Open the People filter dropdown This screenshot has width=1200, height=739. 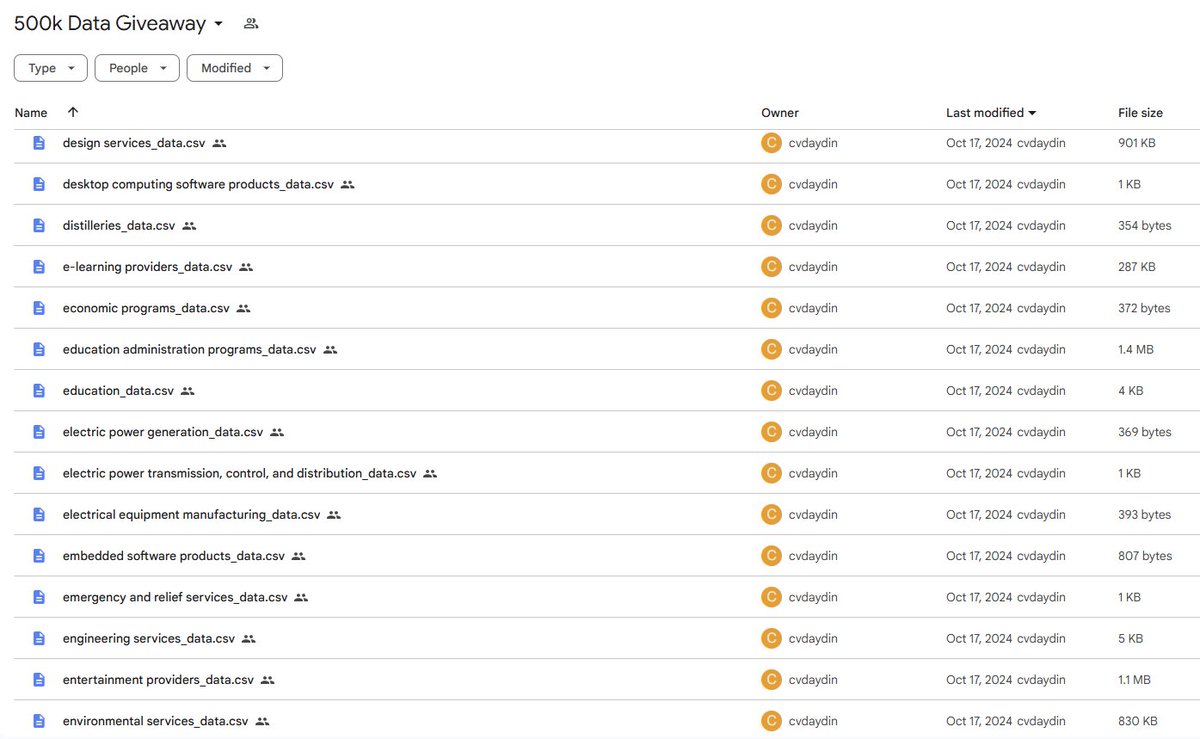coord(137,67)
